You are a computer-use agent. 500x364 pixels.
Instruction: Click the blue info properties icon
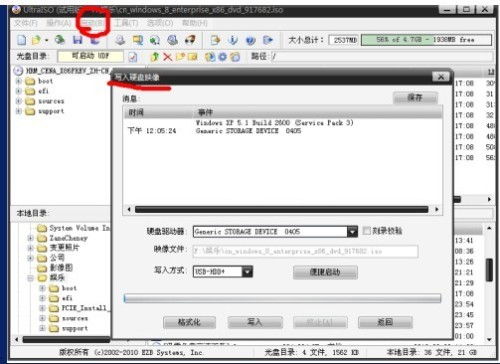[233, 40]
